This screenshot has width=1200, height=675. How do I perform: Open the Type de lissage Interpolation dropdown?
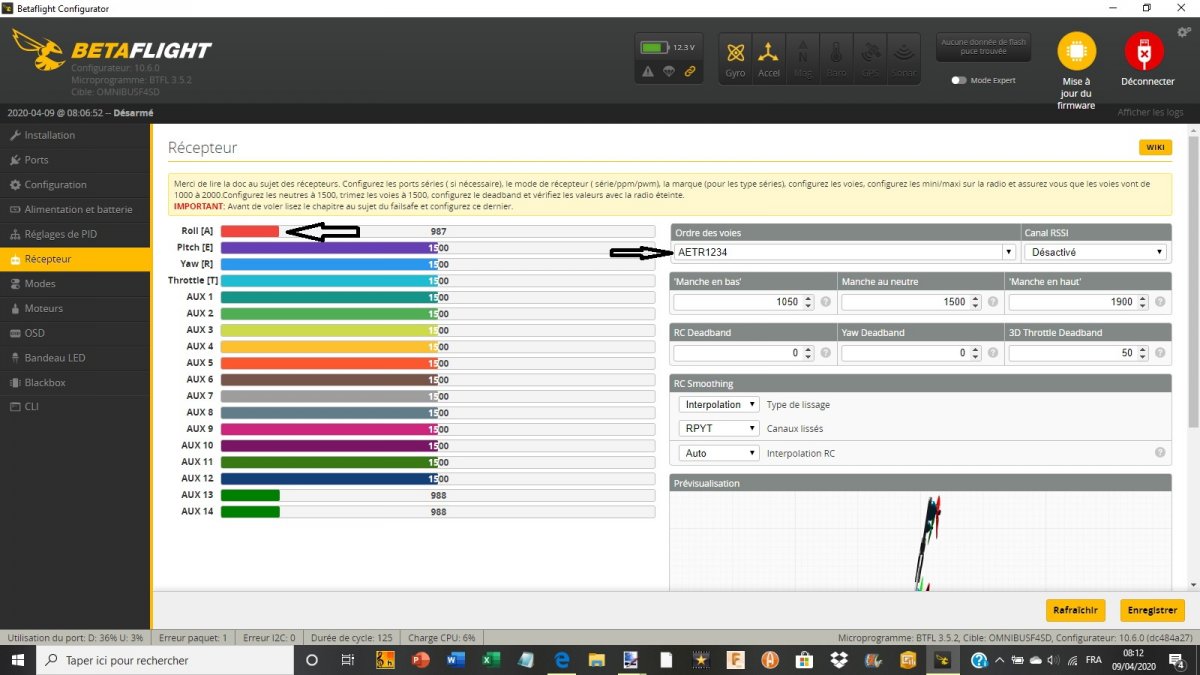719,405
